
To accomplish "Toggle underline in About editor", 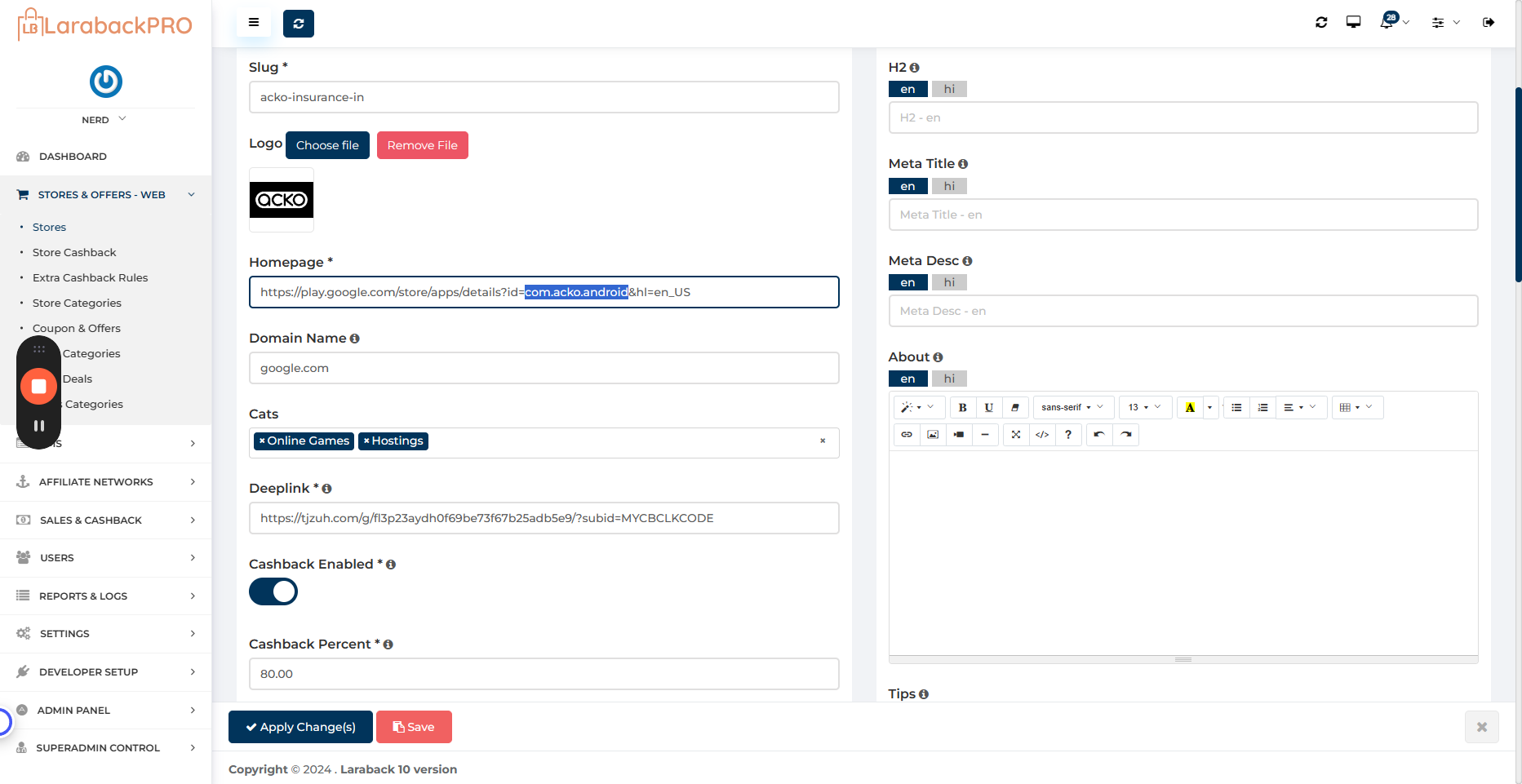I will [988, 407].
